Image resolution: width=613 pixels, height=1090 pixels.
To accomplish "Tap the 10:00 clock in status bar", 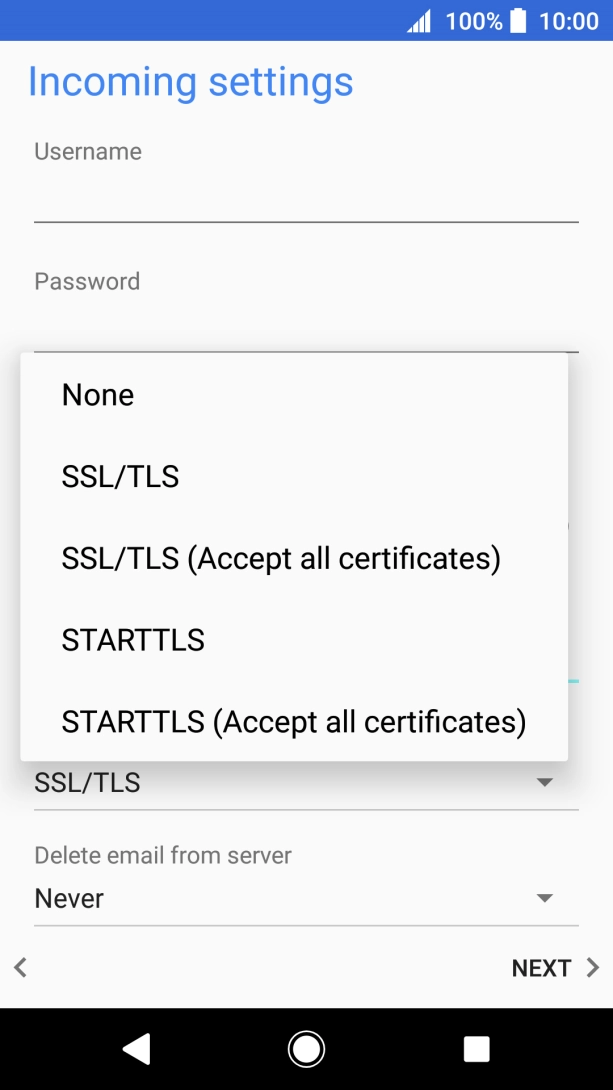I will click(x=568, y=21).
